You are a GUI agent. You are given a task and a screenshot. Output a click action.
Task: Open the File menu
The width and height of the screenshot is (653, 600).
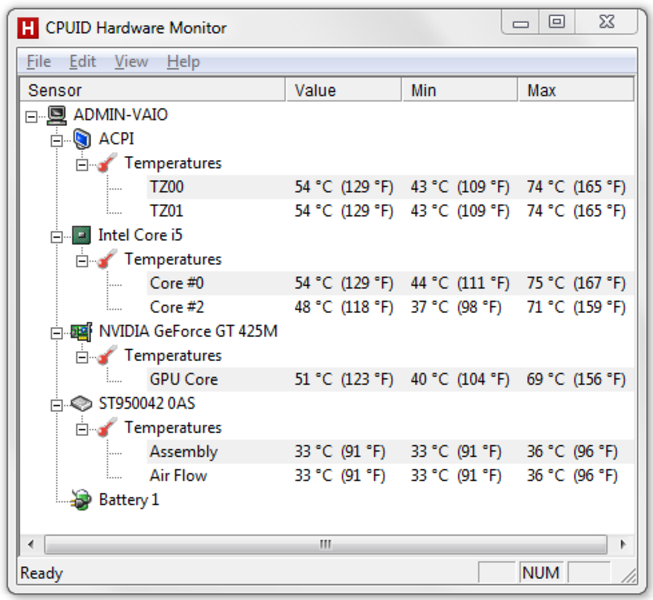[x=39, y=62]
